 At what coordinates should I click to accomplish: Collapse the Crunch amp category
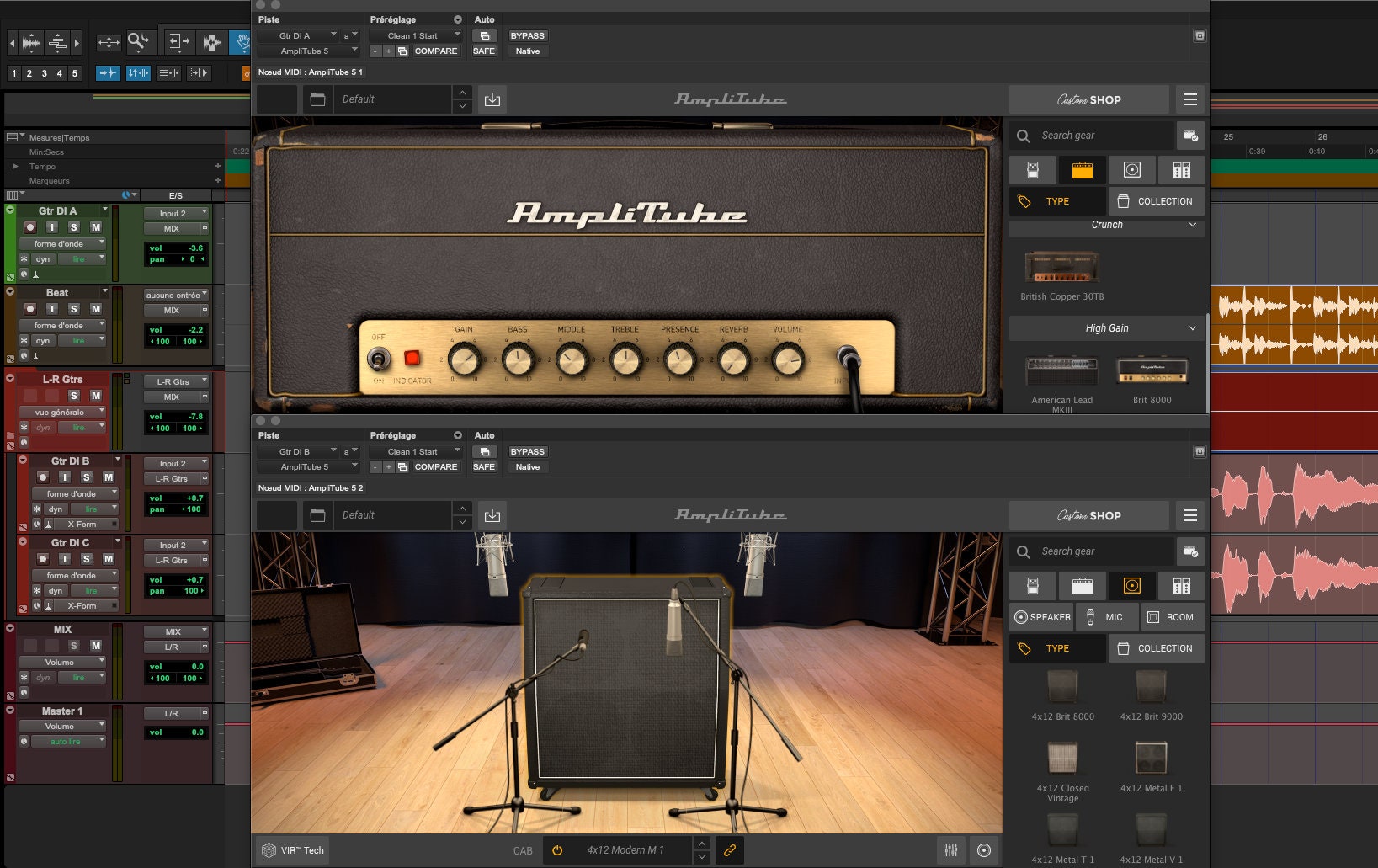(x=1107, y=226)
